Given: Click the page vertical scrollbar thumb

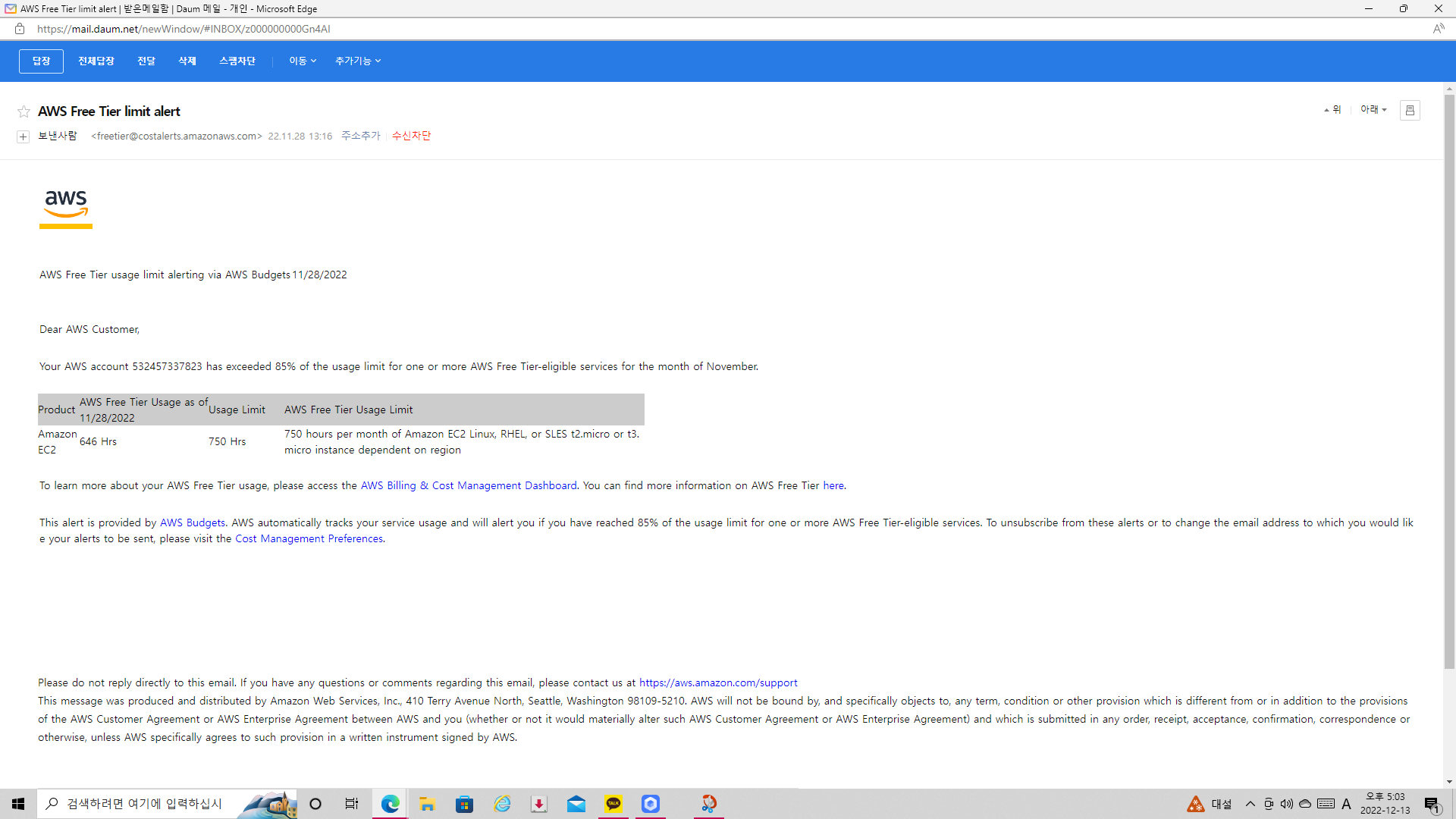Looking at the screenshot, I should [1449, 381].
